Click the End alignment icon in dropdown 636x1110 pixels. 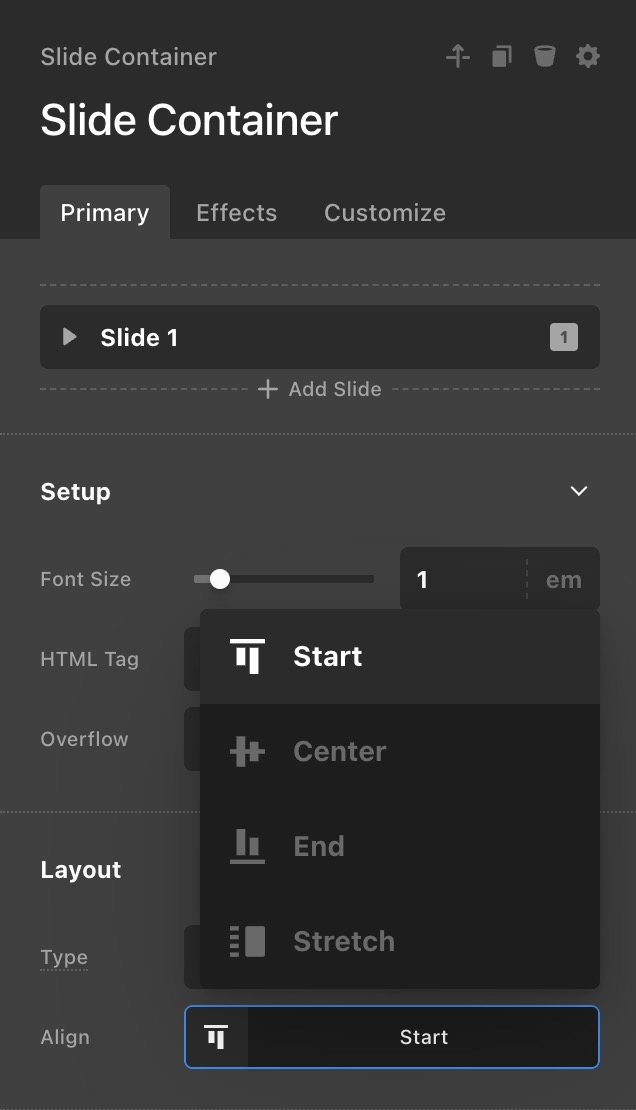tap(247, 846)
